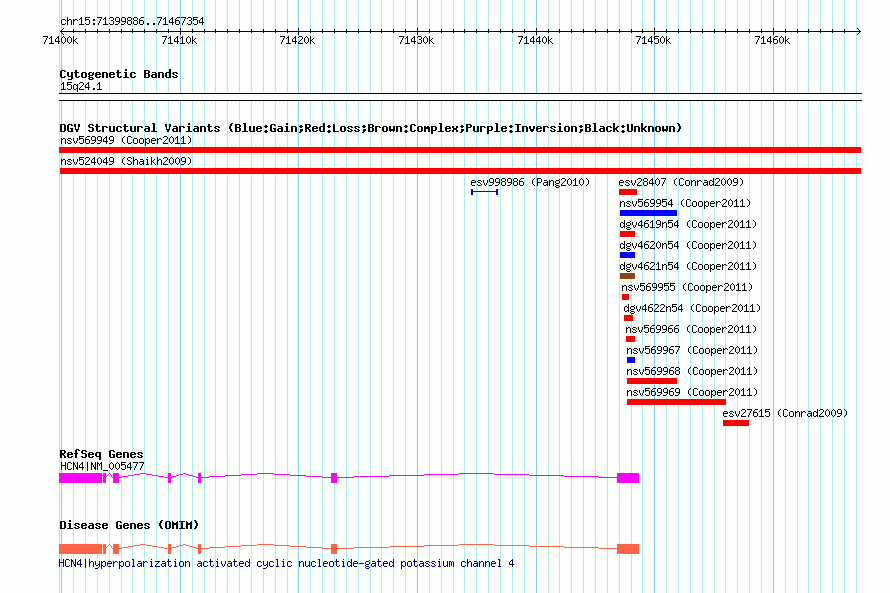Click the nsv569966 variant label
The height and width of the screenshot is (593, 890).
[691, 329]
